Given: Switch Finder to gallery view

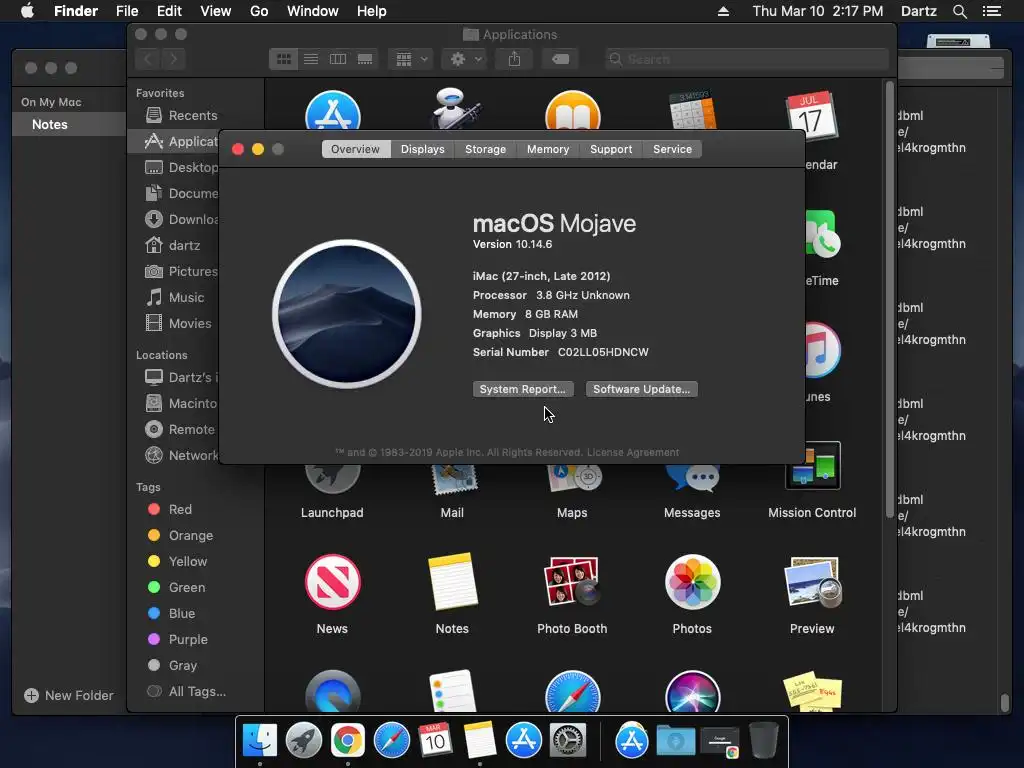Looking at the screenshot, I should click(365, 59).
